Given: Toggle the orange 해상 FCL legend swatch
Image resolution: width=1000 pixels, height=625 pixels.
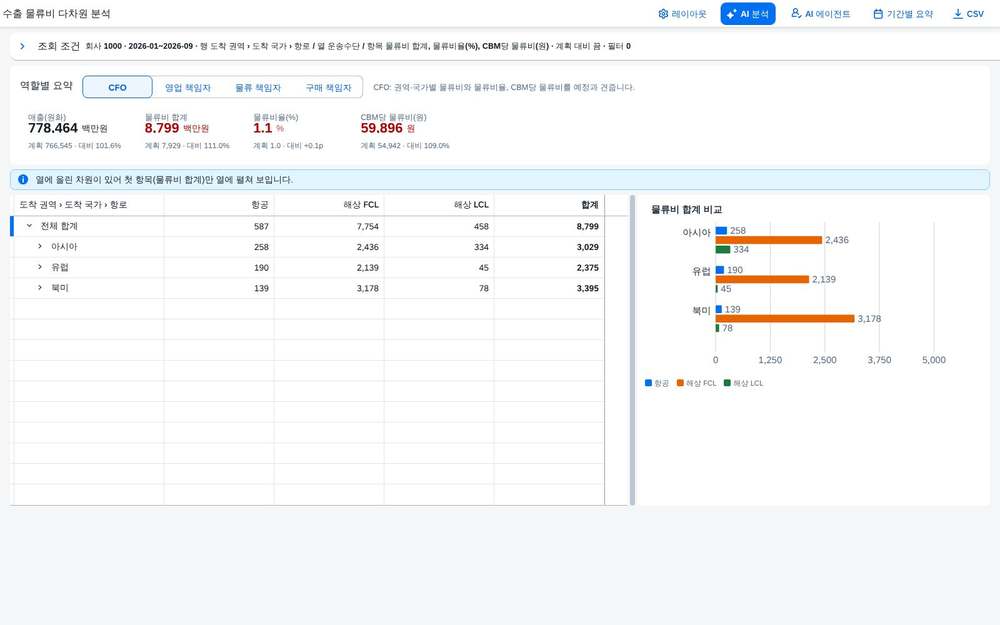Looking at the screenshot, I should click(680, 383).
